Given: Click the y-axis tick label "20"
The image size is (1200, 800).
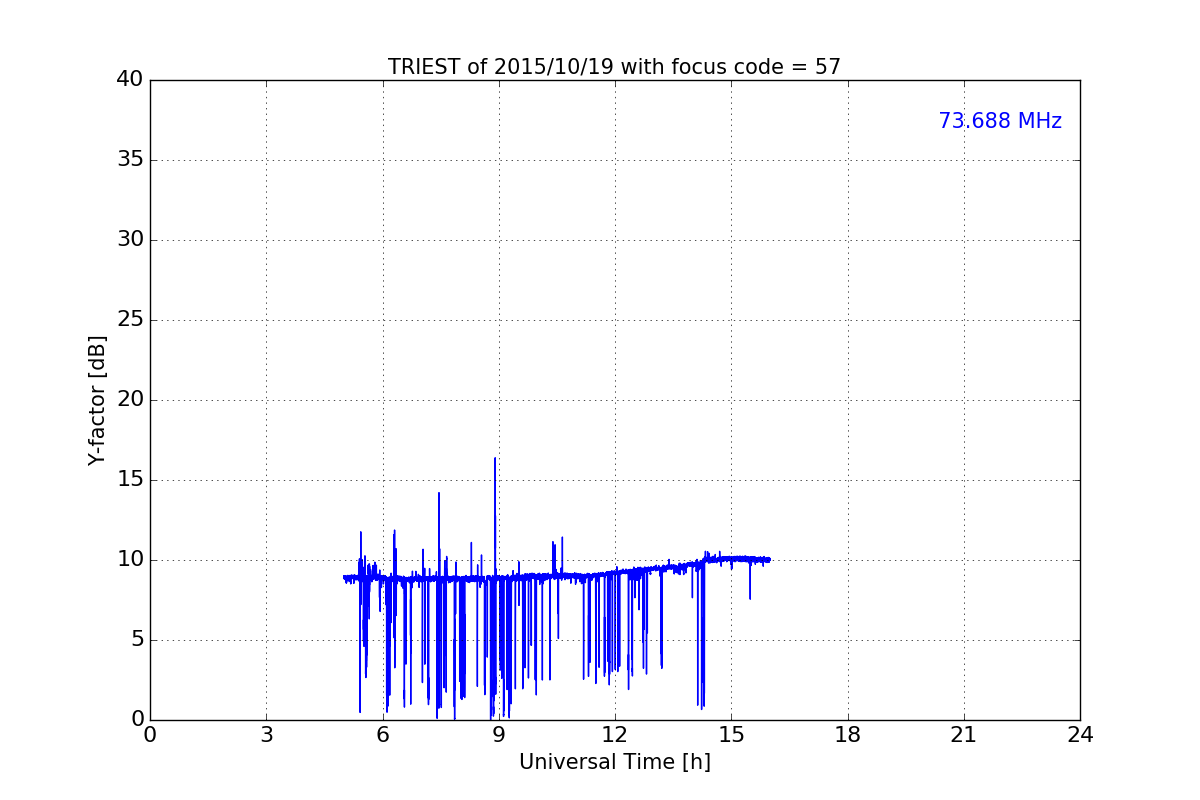Looking at the screenshot, I should [130, 400].
